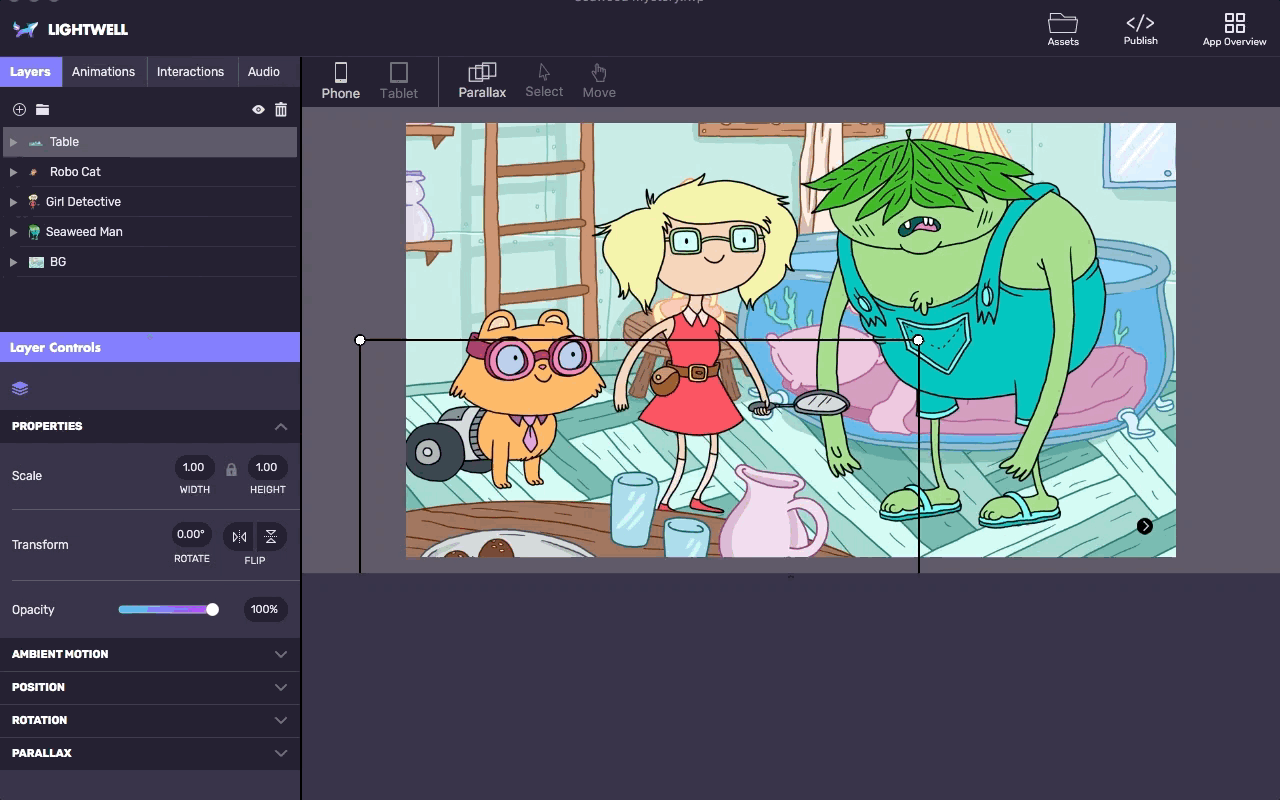The width and height of the screenshot is (1280, 800).
Task: Switch to Tablet preview
Action: pos(399,81)
